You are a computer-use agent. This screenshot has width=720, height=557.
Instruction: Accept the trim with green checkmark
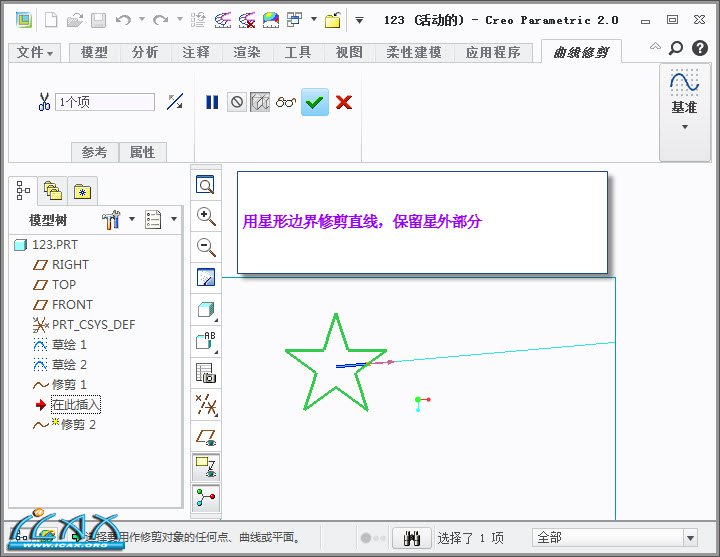pos(315,102)
